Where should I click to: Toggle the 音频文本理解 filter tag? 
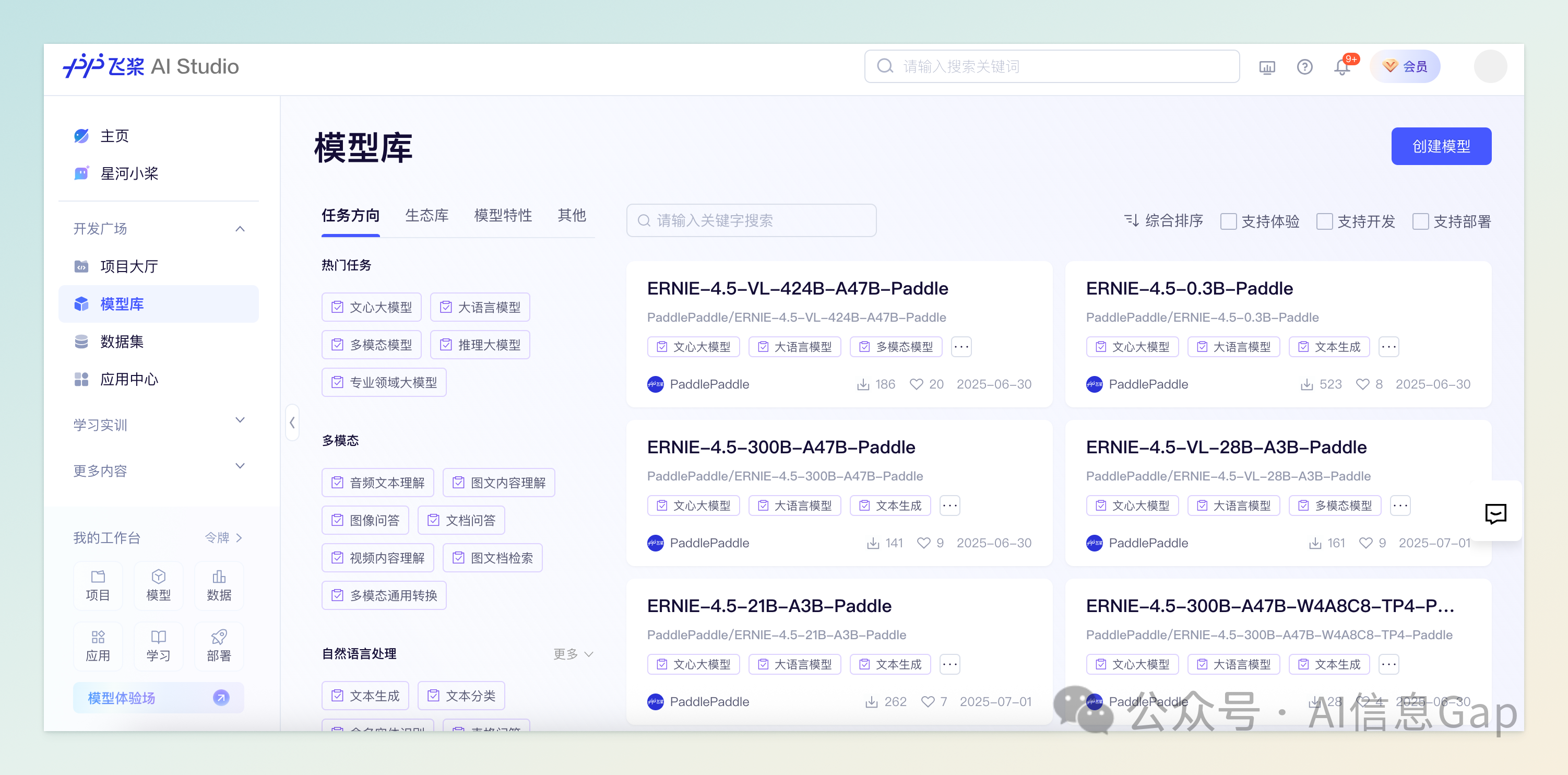tap(377, 482)
